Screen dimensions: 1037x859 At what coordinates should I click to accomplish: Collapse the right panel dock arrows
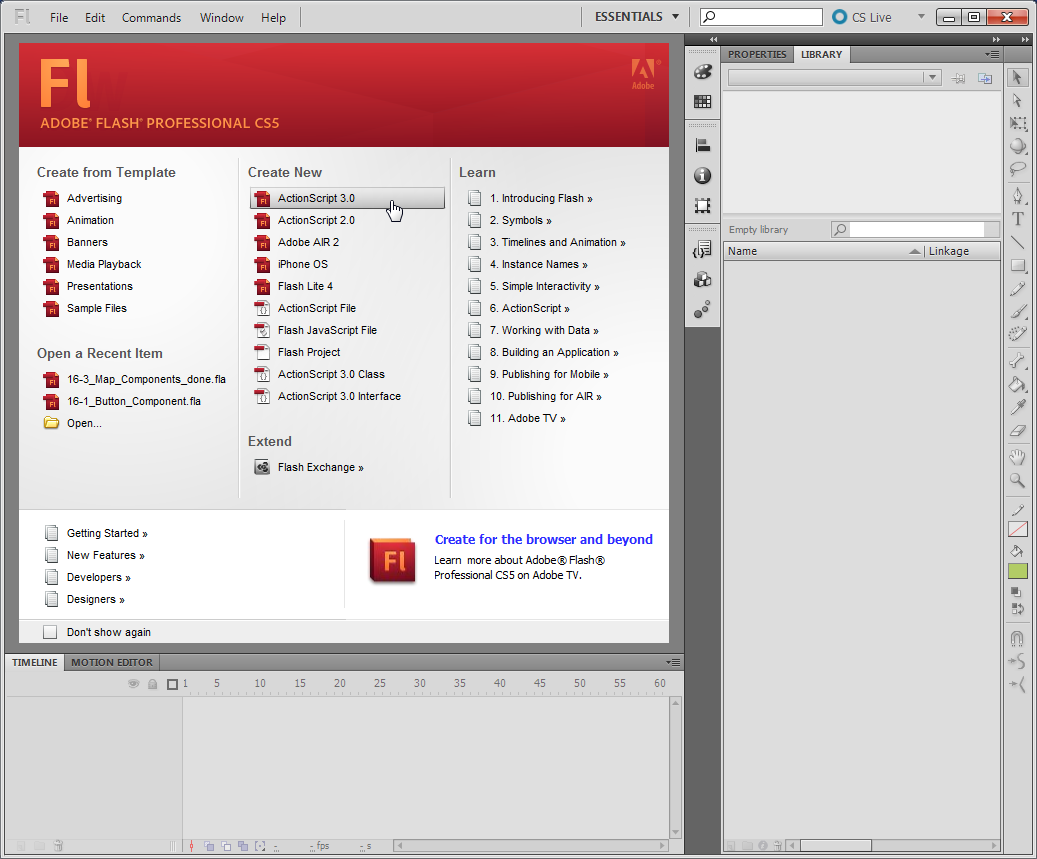point(996,40)
